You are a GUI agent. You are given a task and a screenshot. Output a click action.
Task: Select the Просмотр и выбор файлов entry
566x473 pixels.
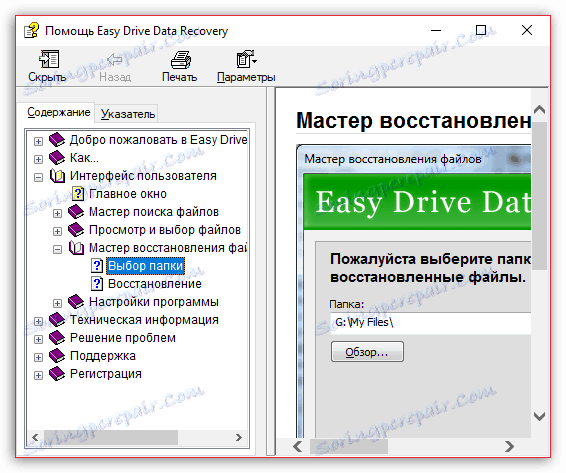(x=165, y=230)
